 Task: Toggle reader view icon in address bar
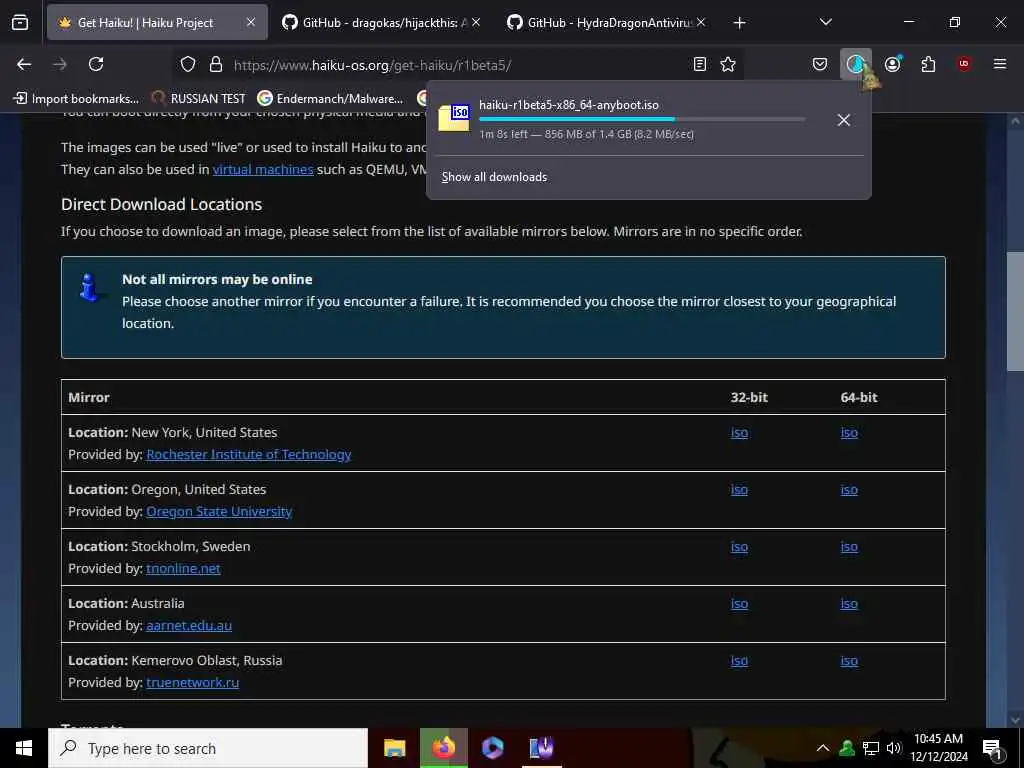pos(699,64)
